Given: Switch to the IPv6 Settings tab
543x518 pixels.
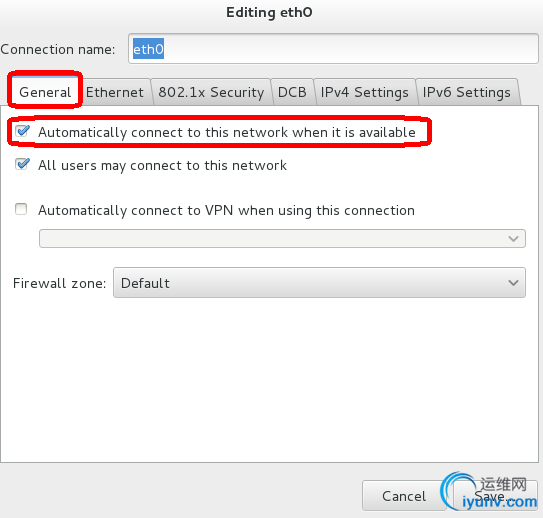Looking at the screenshot, I should click(467, 92).
